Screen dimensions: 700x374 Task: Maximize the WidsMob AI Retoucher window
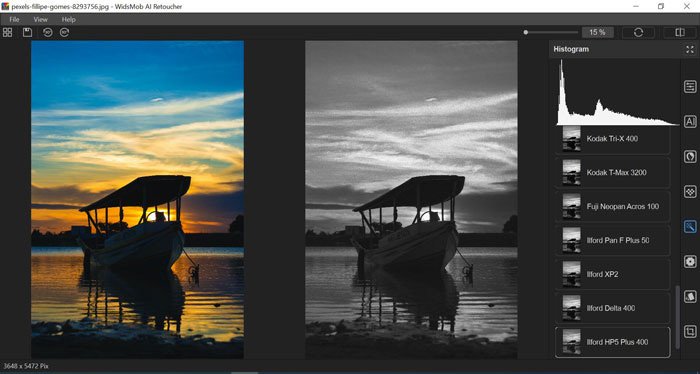pos(661,6)
